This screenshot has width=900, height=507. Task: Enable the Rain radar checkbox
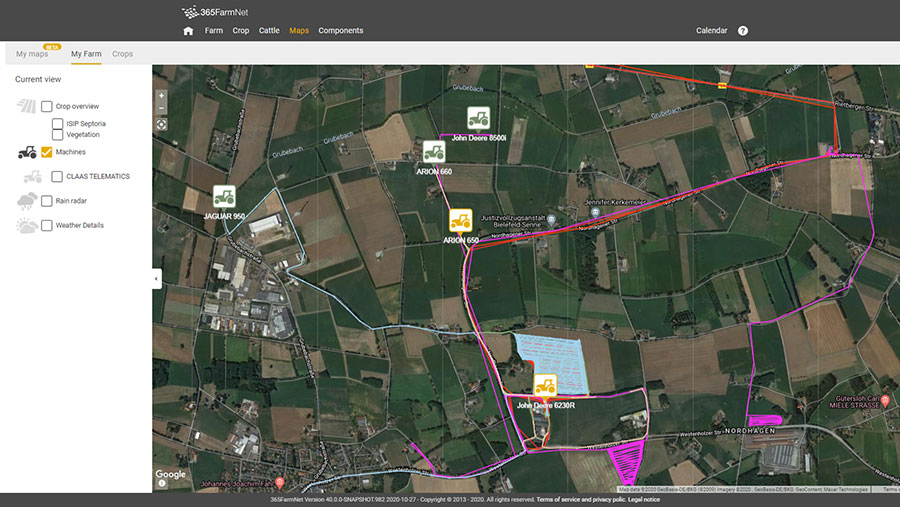[46, 201]
